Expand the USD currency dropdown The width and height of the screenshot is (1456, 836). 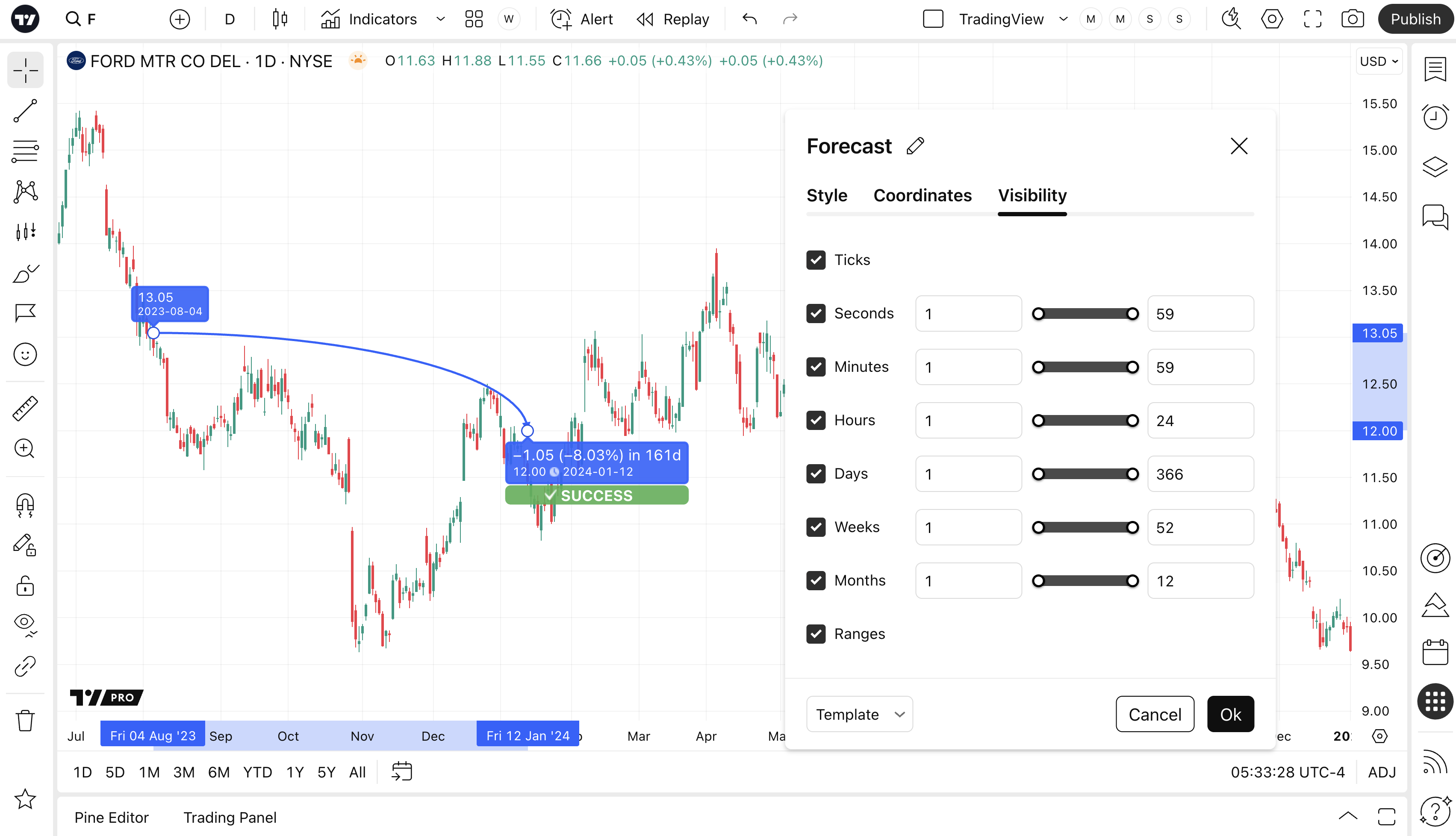[x=1379, y=61]
